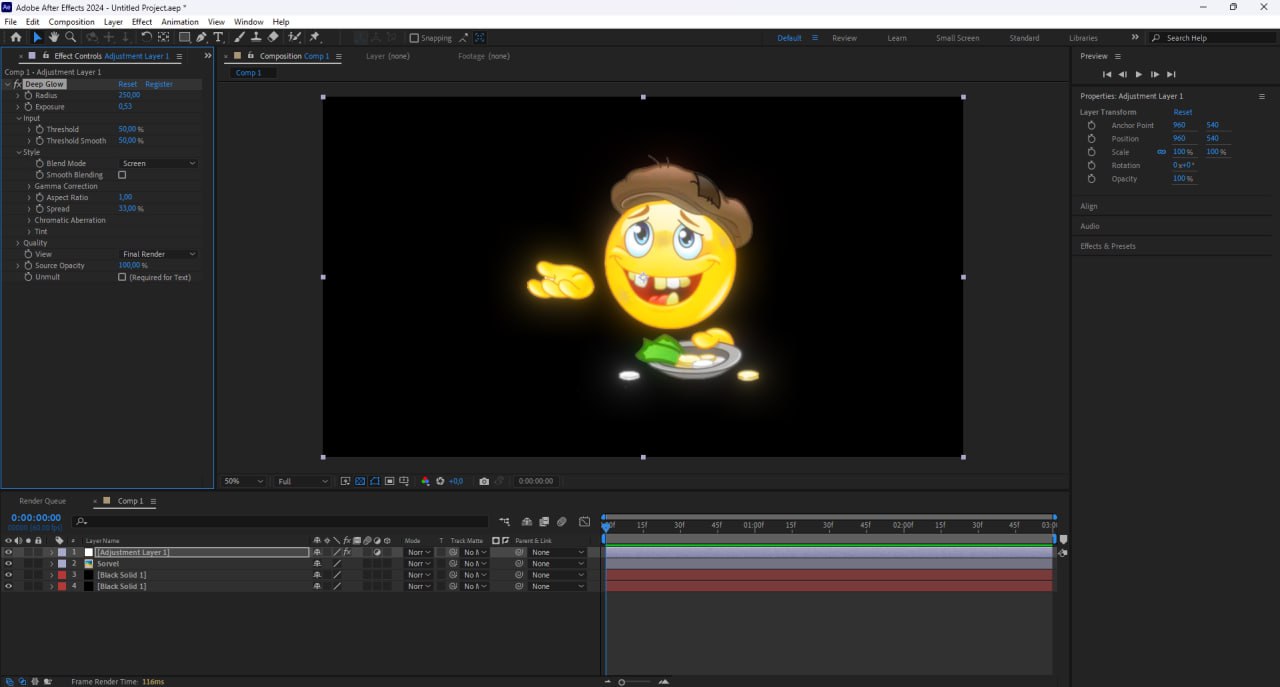This screenshot has width=1280, height=687.
Task: Check the Smooth Blending checkbox
Action: [x=122, y=175]
